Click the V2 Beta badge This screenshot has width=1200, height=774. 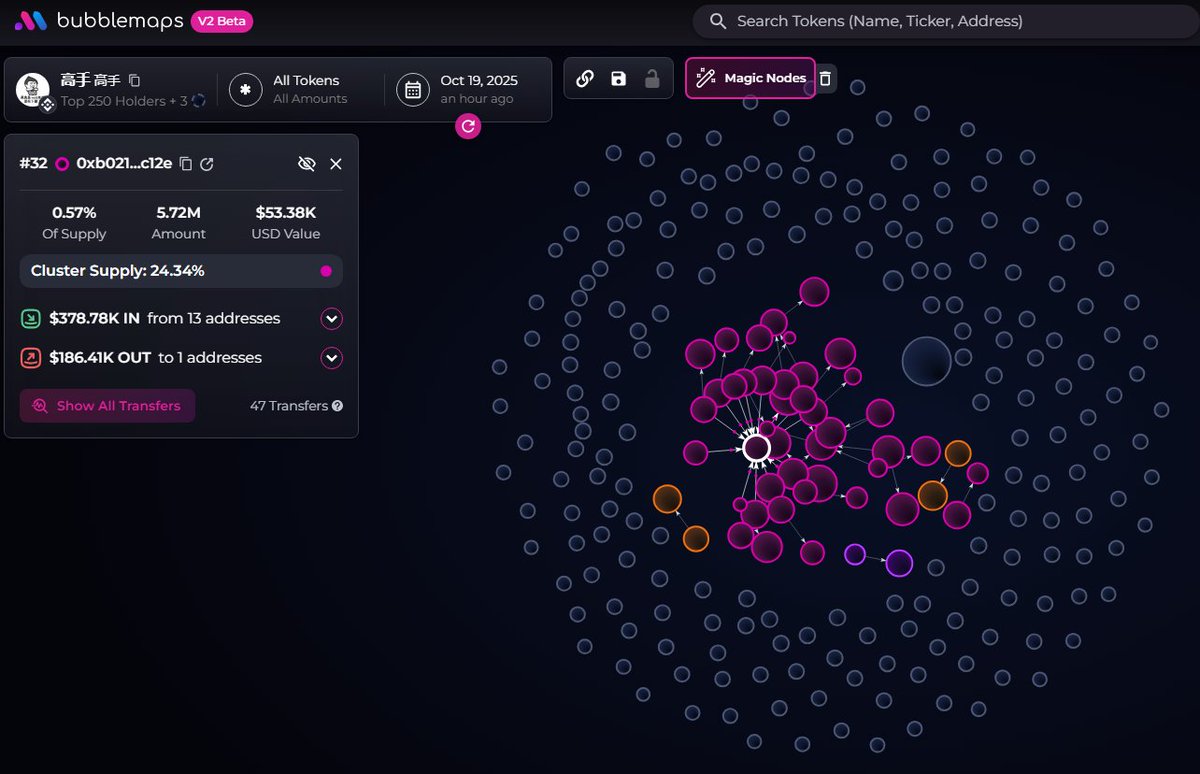tap(222, 21)
